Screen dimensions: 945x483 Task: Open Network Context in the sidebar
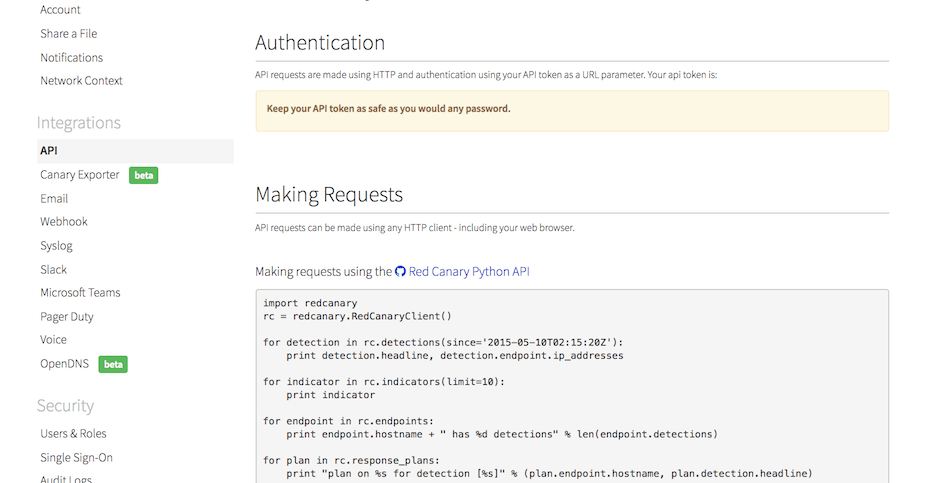point(81,81)
